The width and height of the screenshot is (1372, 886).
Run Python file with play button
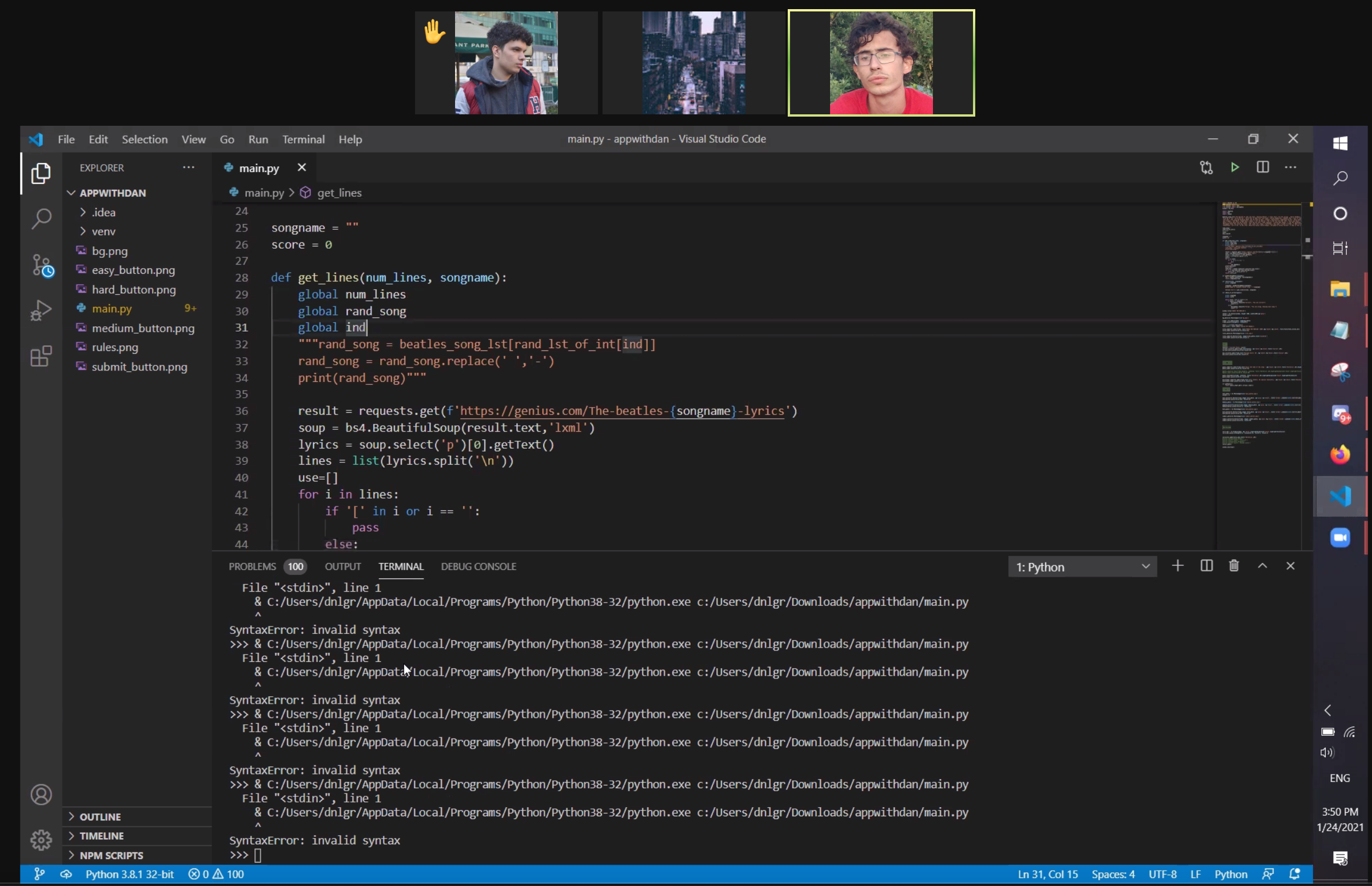click(x=1234, y=167)
